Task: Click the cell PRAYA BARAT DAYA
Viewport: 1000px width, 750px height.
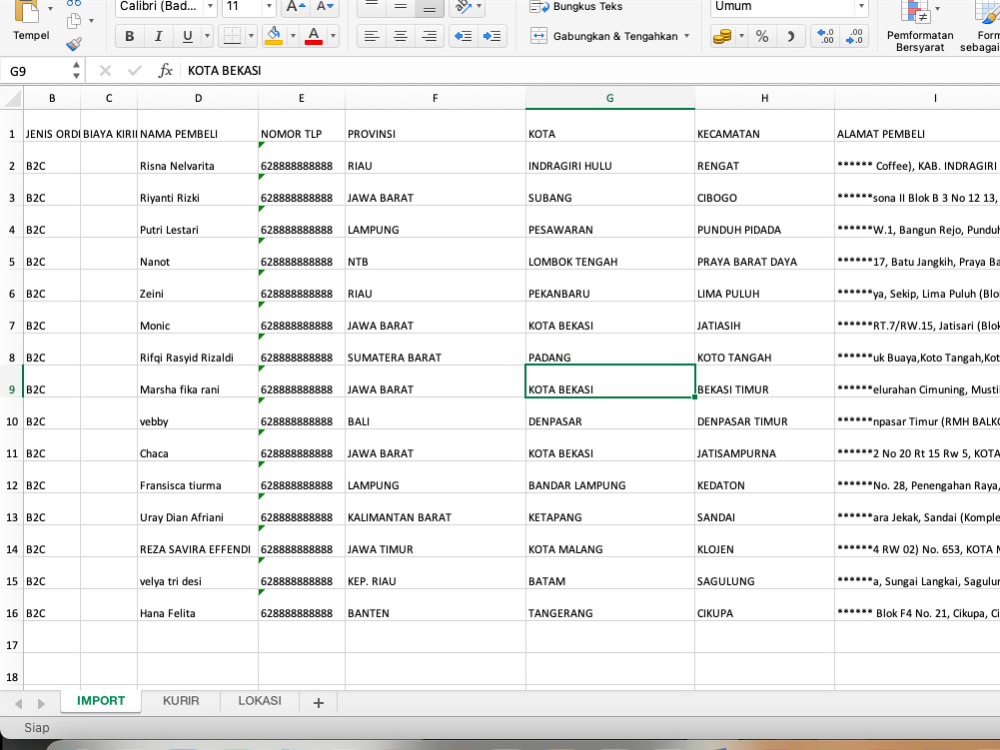Action: pos(764,254)
